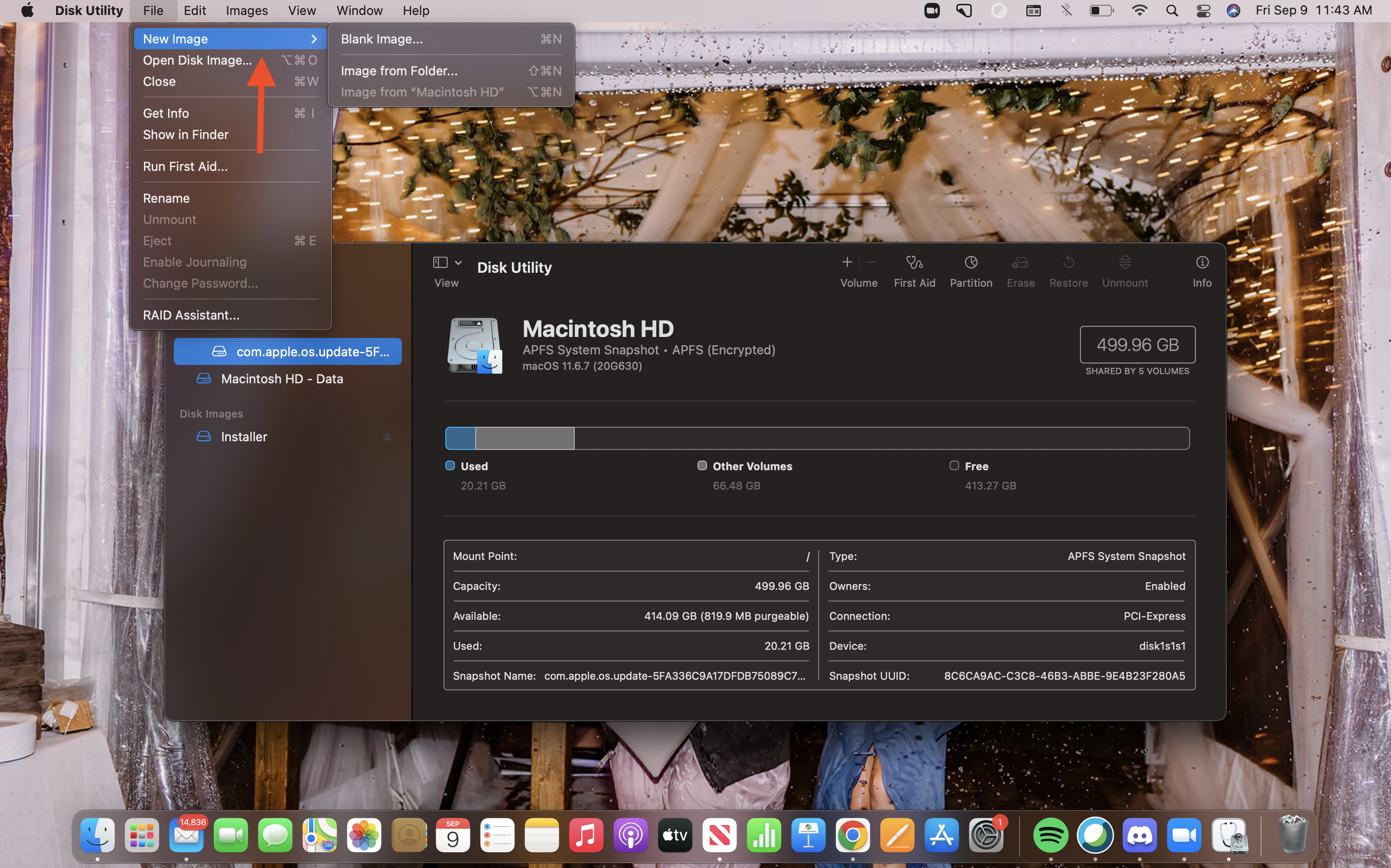Image resolution: width=1391 pixels, height=868 pixels.
Task: Open the Edit menu
Action: (195, 10)
